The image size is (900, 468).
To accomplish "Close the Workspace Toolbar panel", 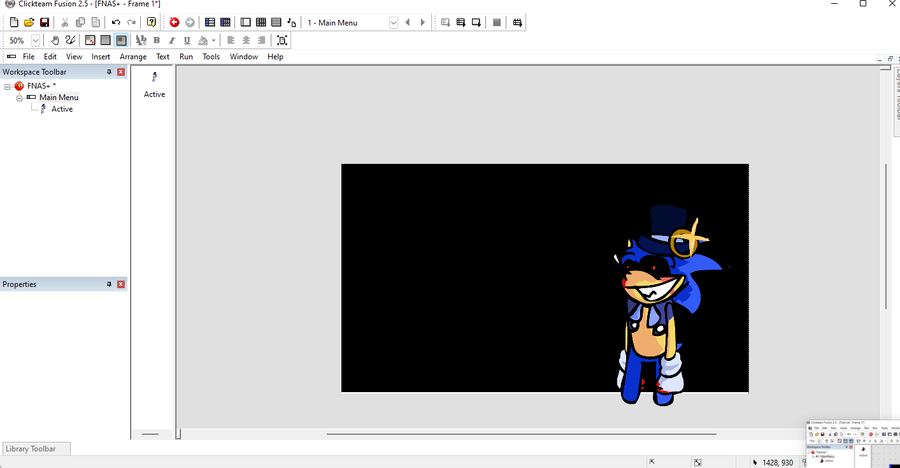I will (121, 72).
